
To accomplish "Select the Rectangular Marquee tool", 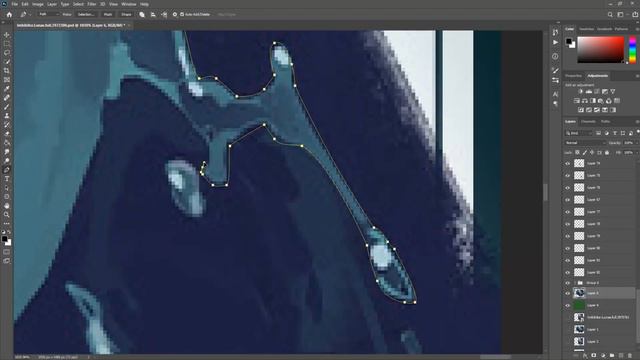I will (7, 44).
